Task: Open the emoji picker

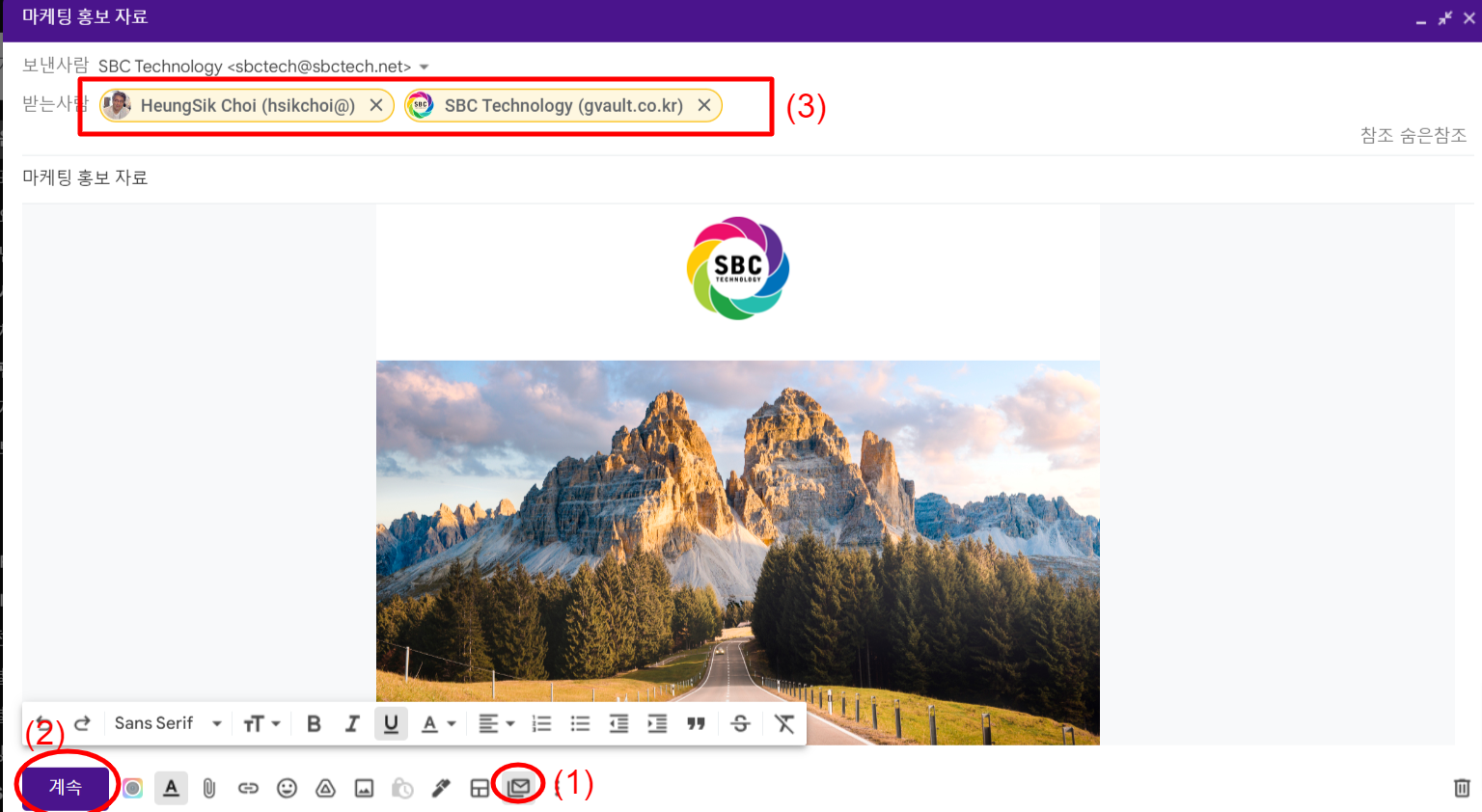Action: click(287, 788)
